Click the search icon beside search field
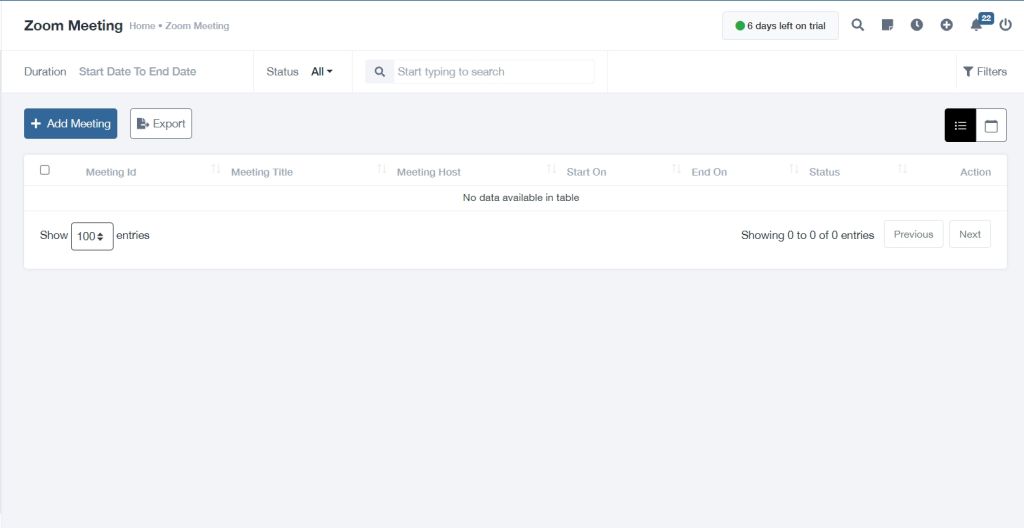This screenshot has height=528, width=1024. click(x=379, y=72)
